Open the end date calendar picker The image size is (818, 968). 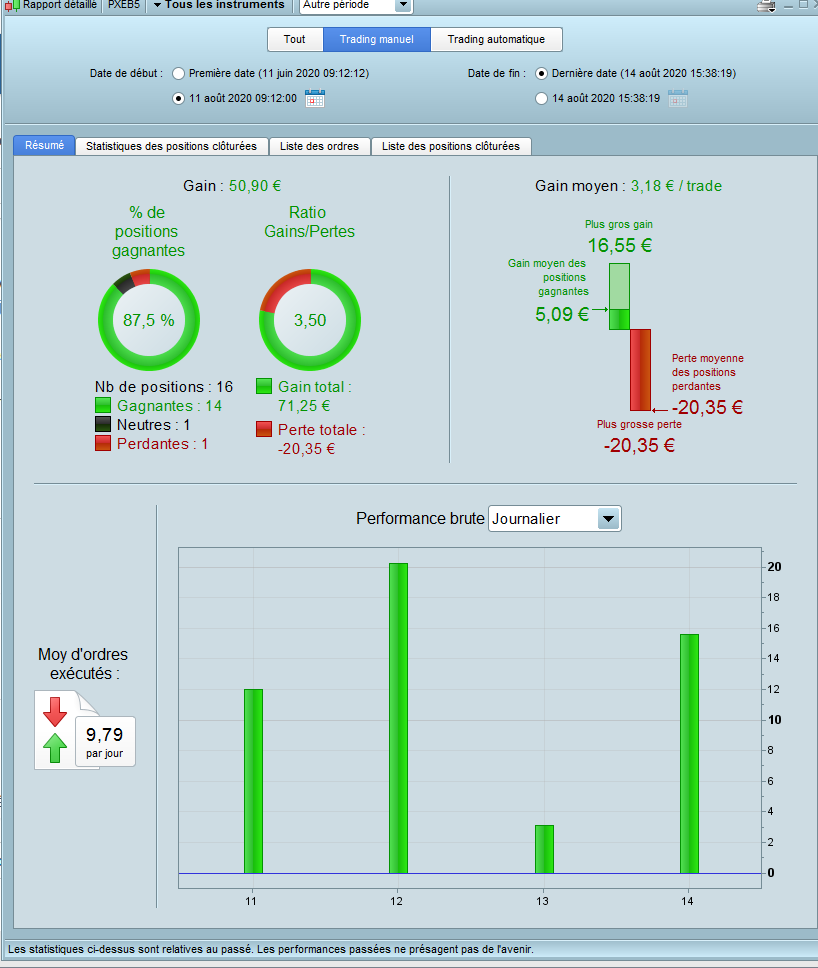(x=678, y=98)
